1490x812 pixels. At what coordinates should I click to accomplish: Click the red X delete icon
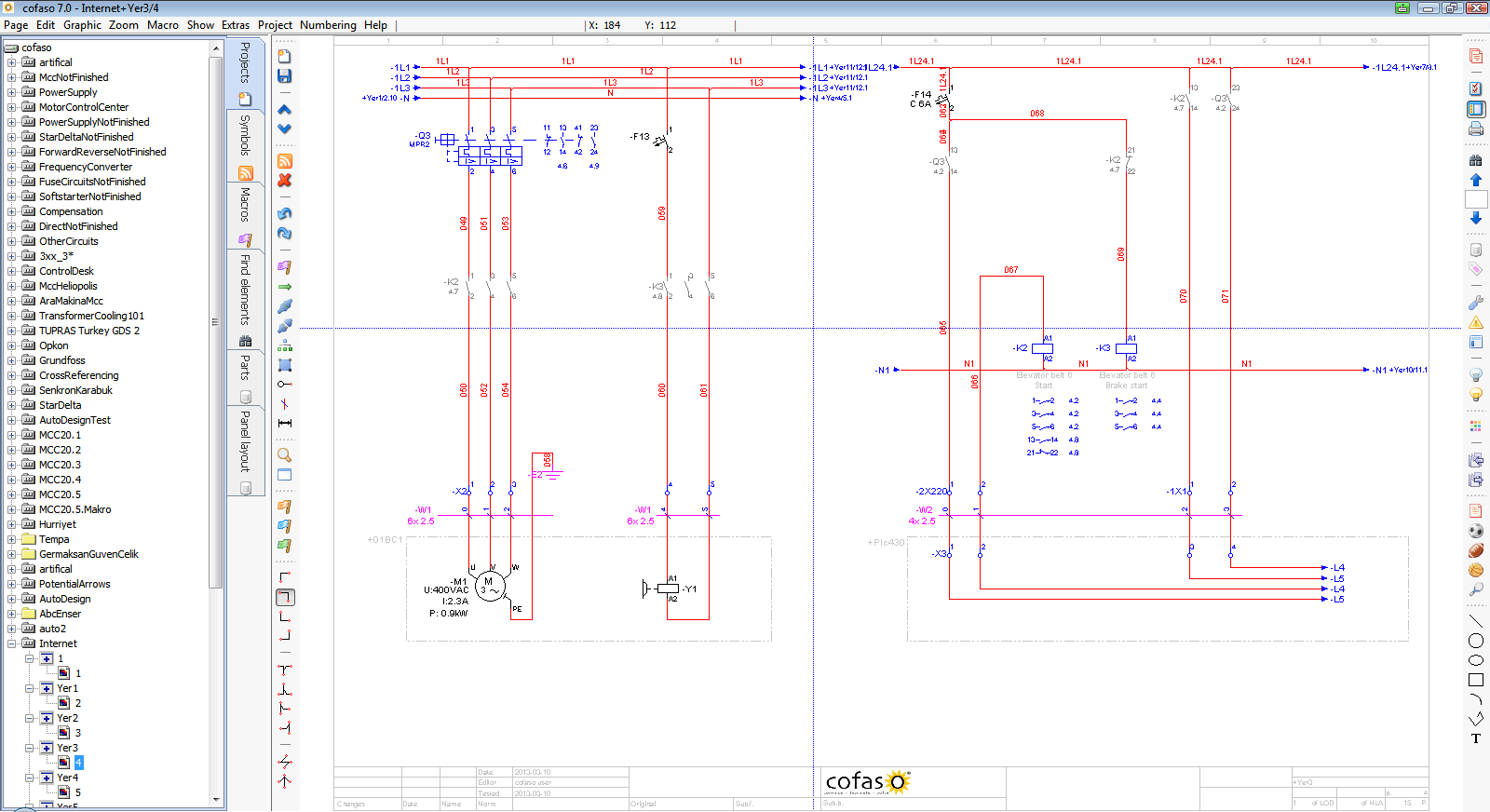285,180
